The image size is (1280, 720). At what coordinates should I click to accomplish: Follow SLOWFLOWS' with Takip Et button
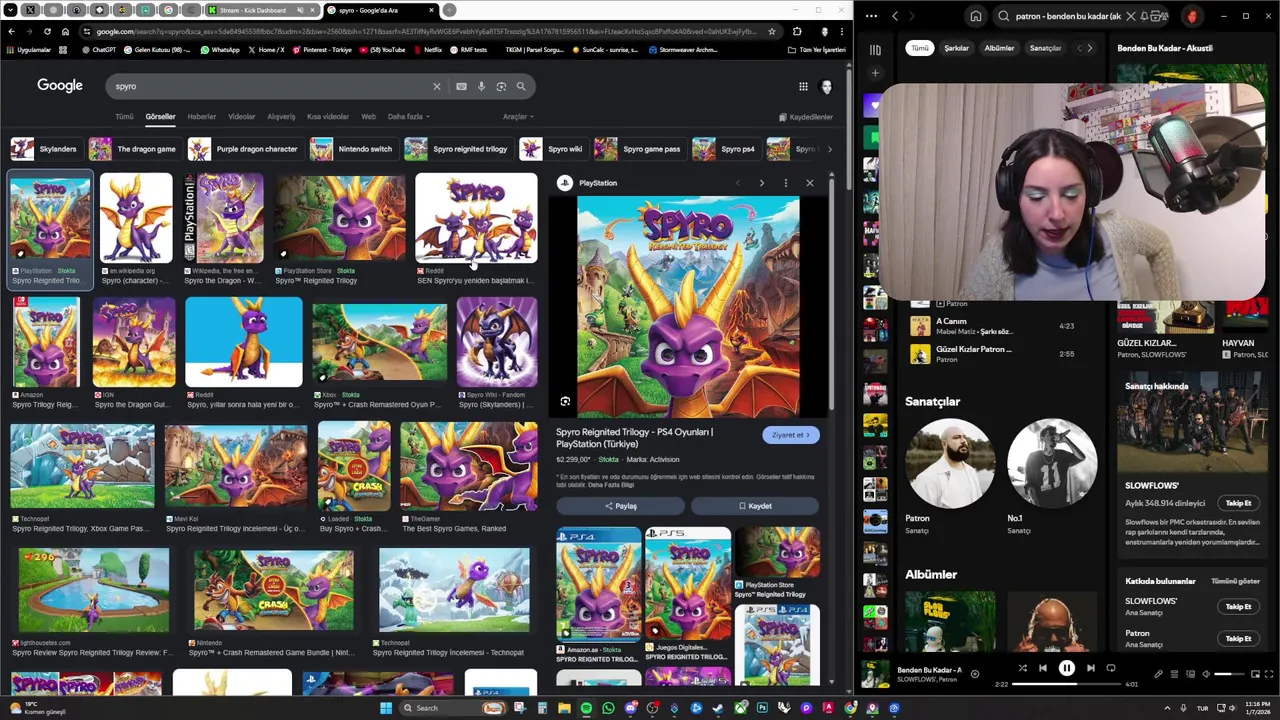point(1238,503)
